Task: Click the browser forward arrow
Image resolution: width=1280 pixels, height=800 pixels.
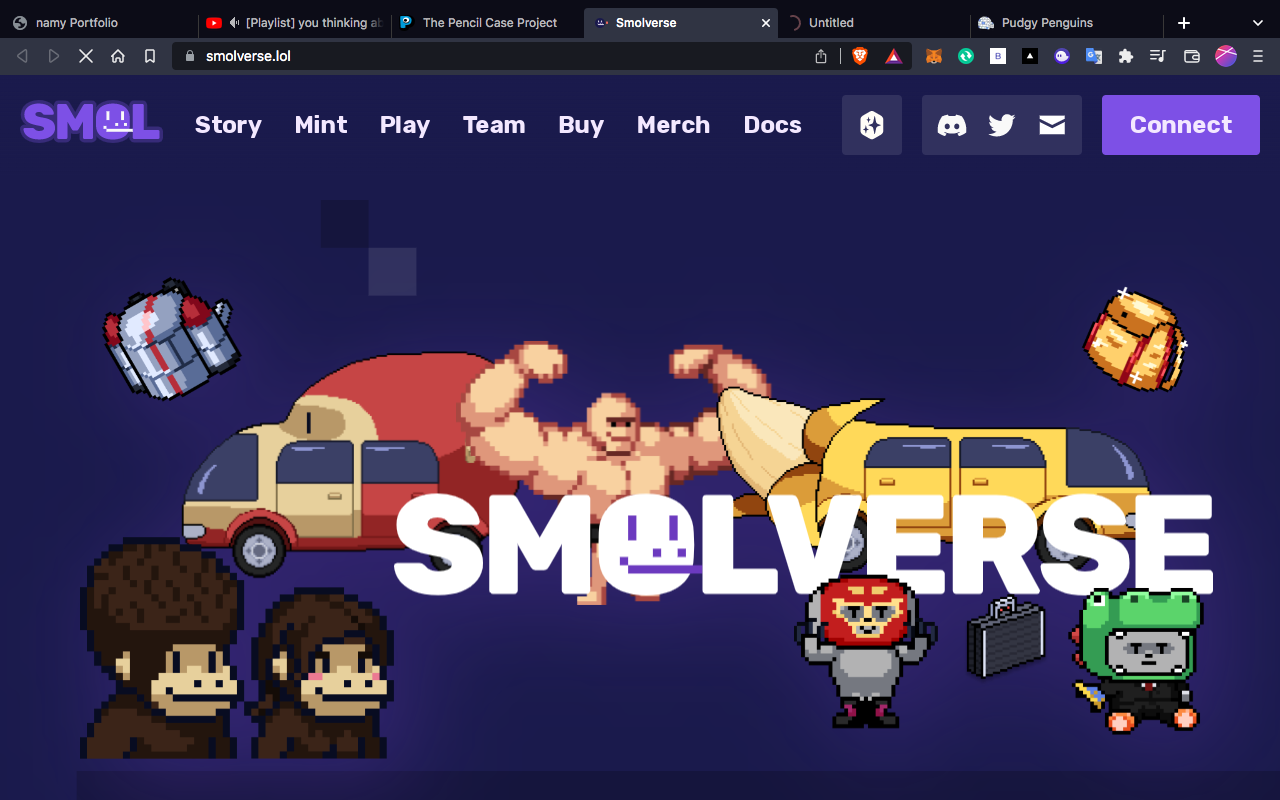Action: tap(54, 56)
